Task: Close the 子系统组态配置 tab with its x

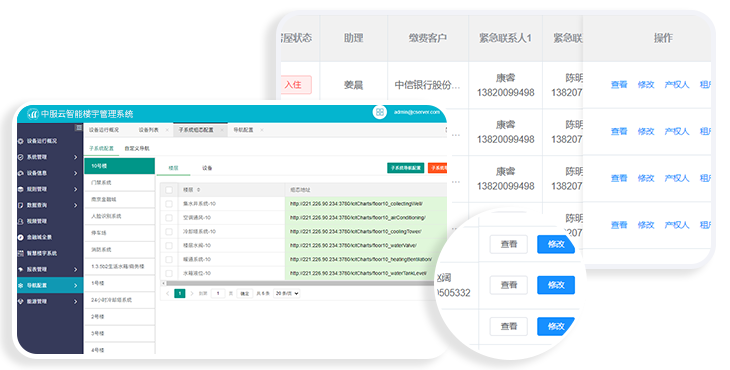Action: click(222, 130)
